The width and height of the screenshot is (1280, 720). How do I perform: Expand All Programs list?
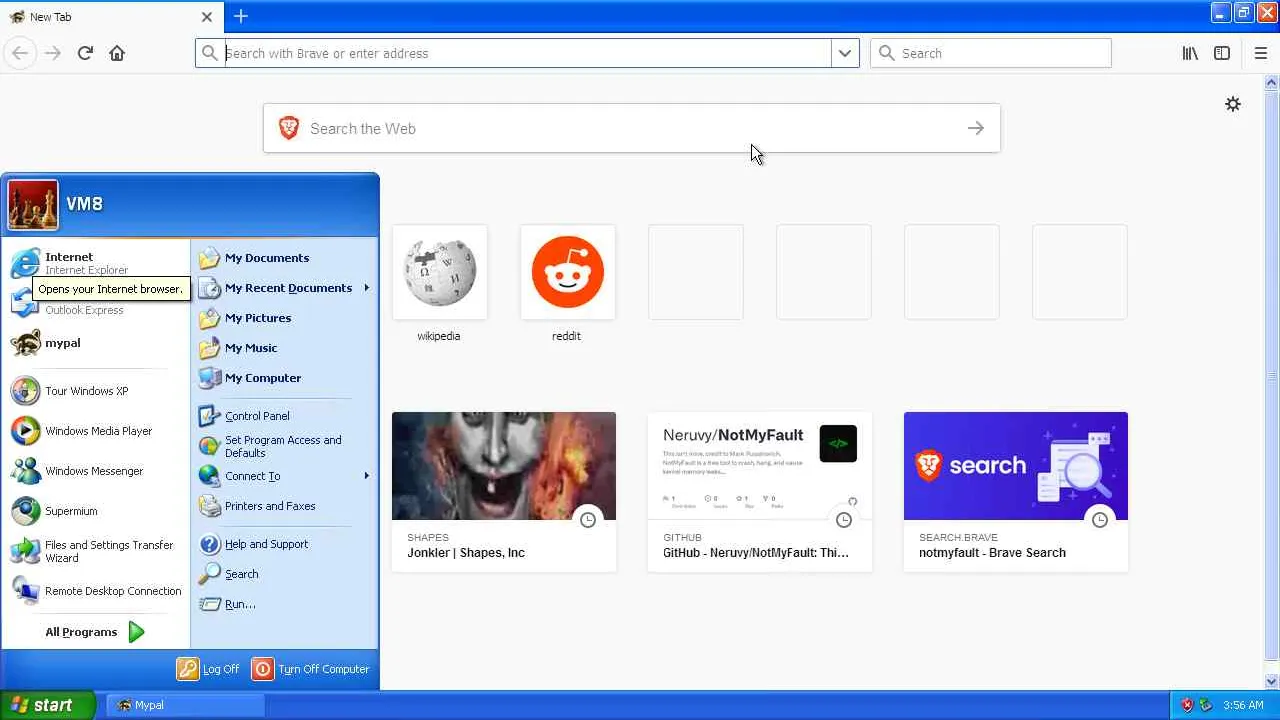pos(97,632)
